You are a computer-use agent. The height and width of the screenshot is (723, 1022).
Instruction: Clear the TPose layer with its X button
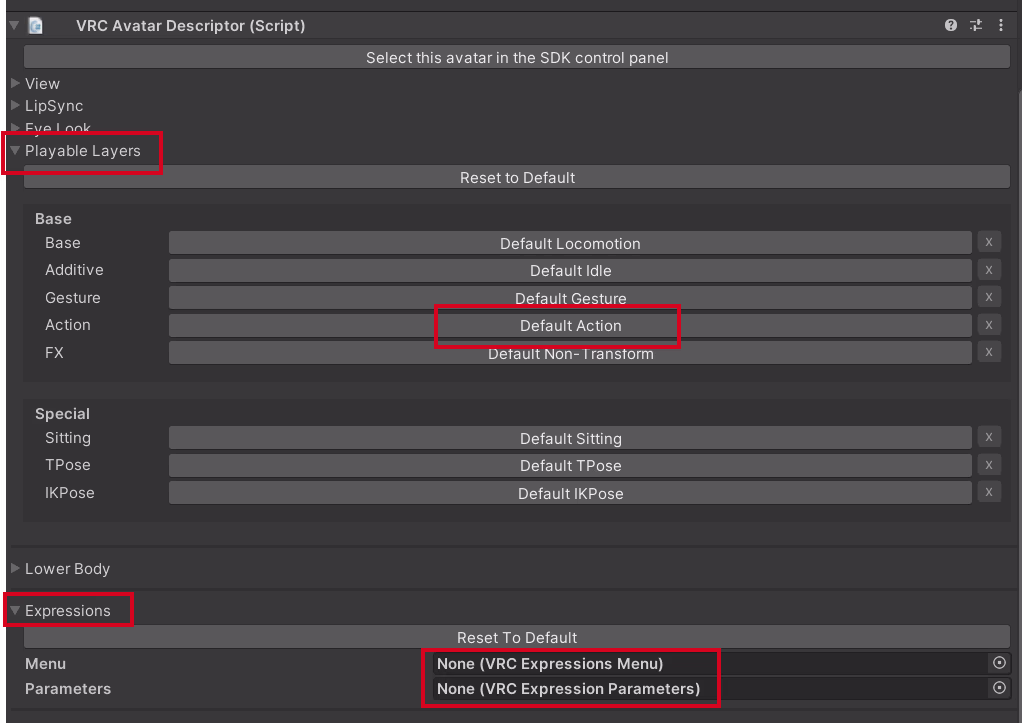(989, 465)
